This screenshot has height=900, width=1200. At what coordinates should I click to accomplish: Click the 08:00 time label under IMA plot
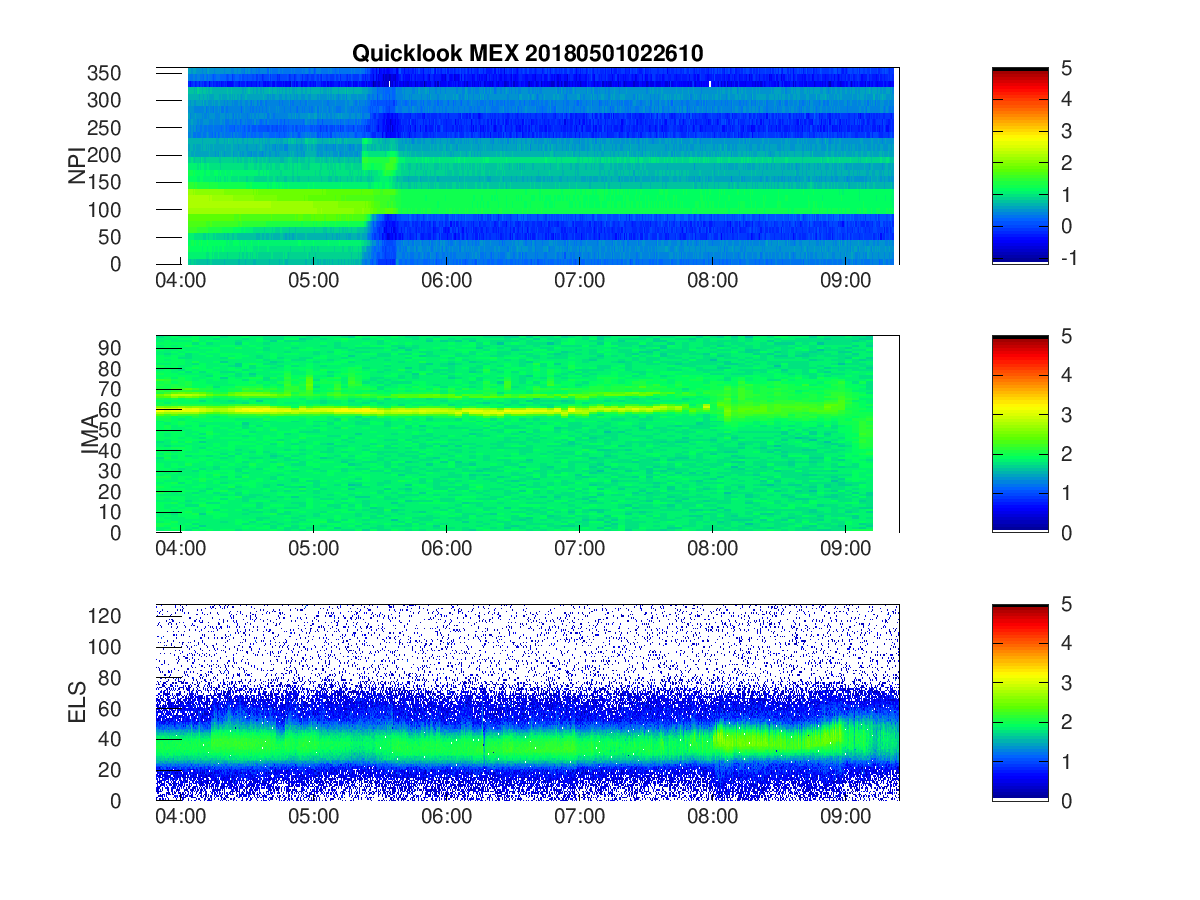point(713,549)
